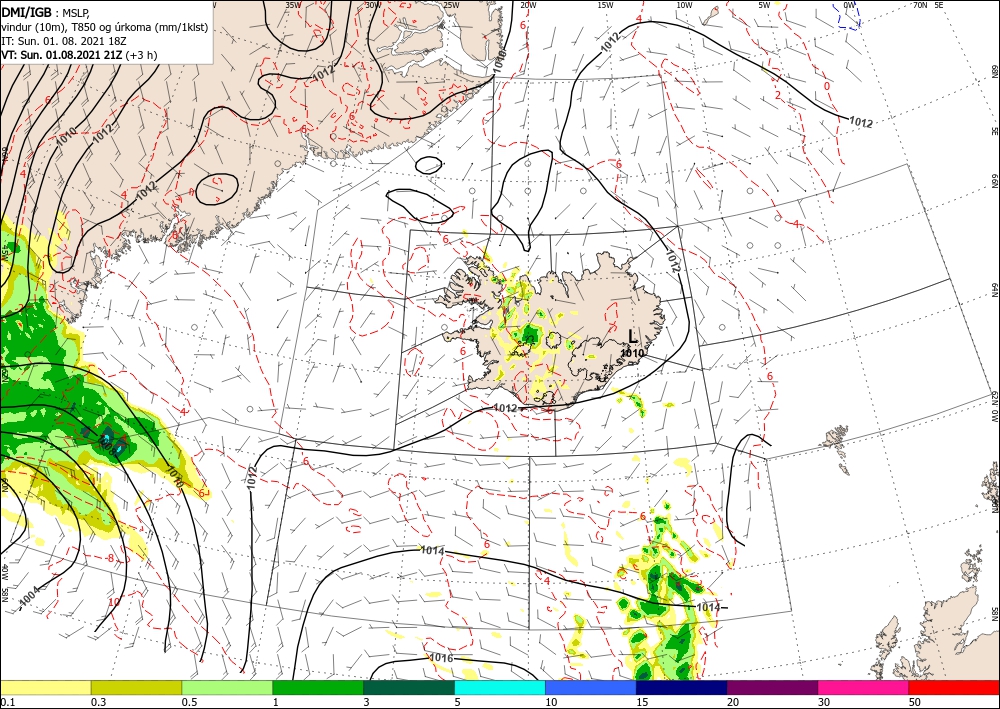Select the 'IT: Sun. 01. 08. 2021 18Z' line
Screen dimensions: 1000x709
[x=65, y=41]
